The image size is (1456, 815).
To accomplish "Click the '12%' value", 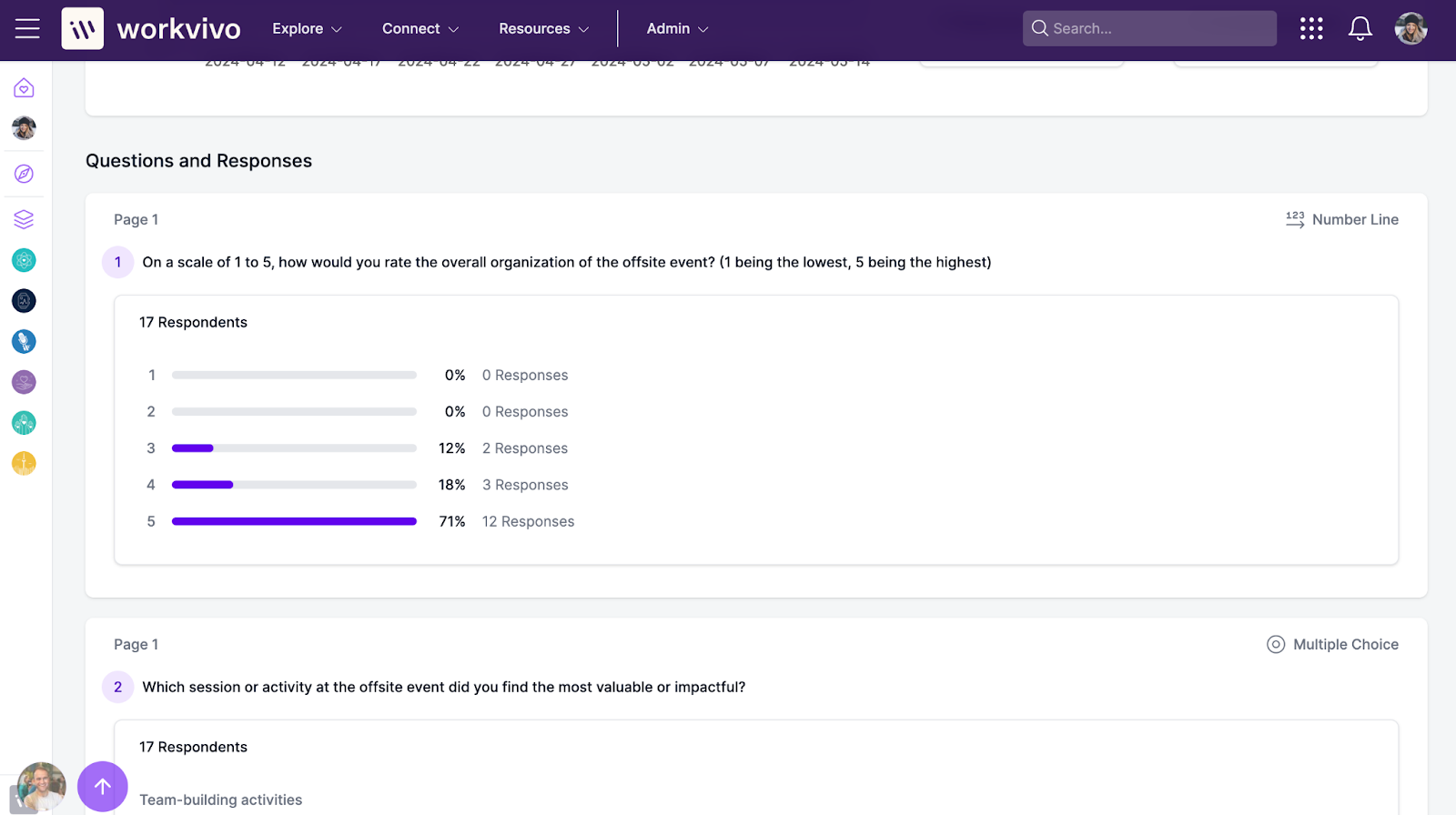I will pyautogui.click(x=452, y=448).
